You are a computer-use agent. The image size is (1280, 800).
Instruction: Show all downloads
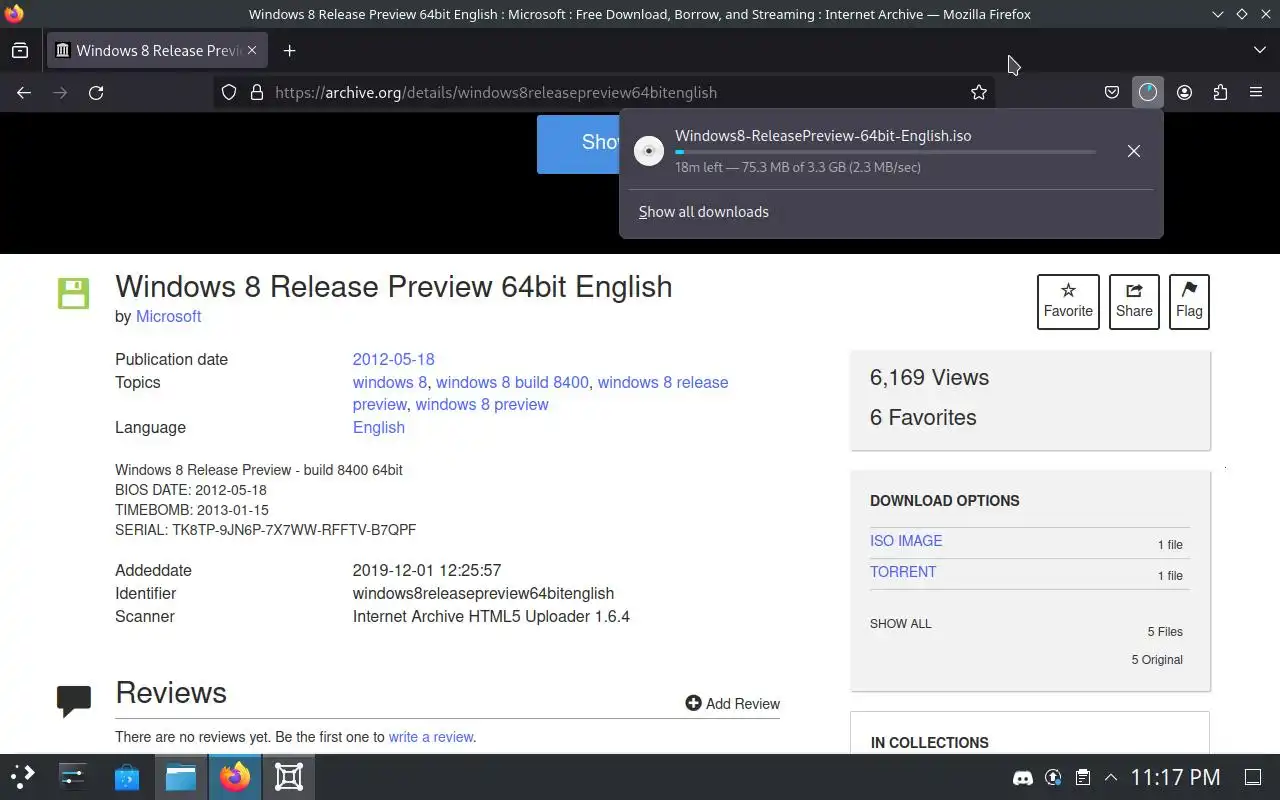[x=704, y=212]
